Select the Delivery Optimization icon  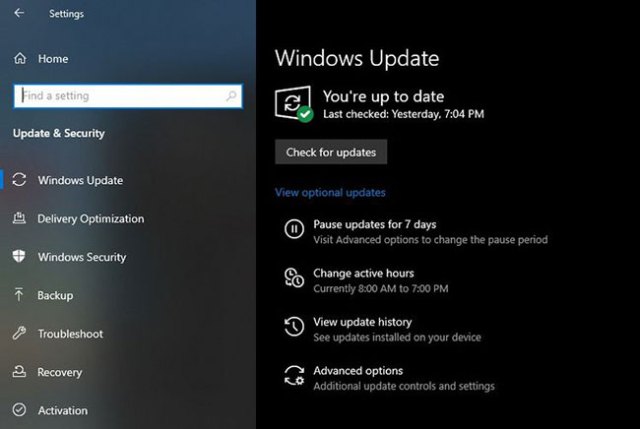pyautogui.click(x=19, y=218)
